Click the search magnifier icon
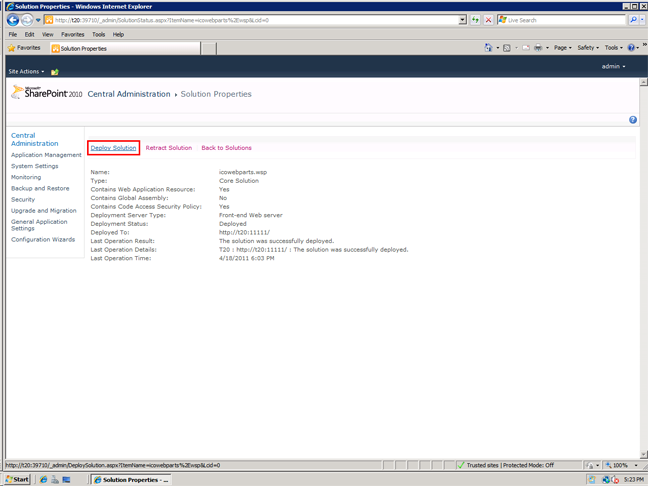 (x=633, y=20)
